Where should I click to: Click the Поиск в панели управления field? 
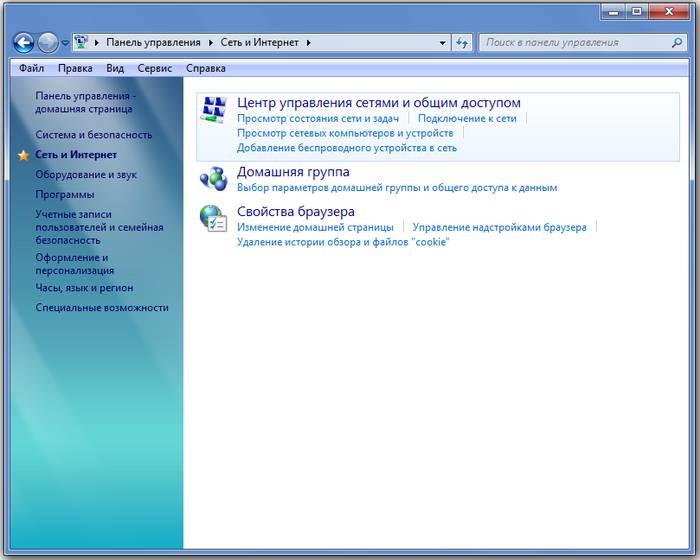(572, 43)
